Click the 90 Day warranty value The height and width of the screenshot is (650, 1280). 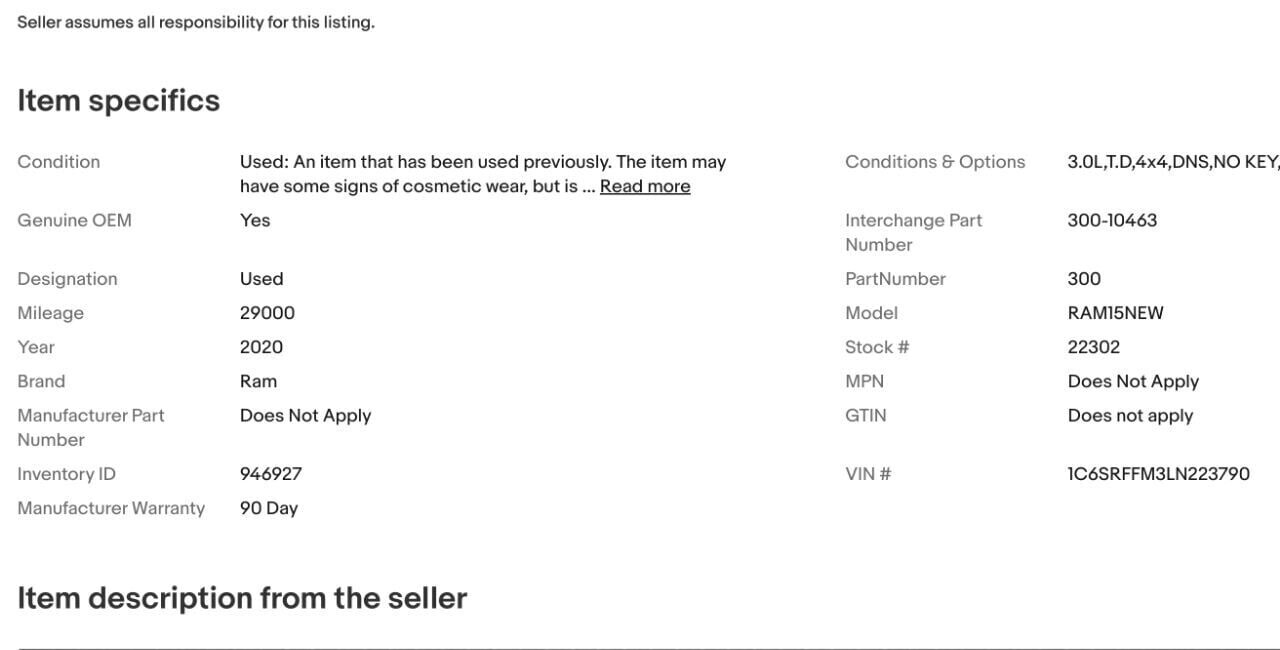pos(268,508)
